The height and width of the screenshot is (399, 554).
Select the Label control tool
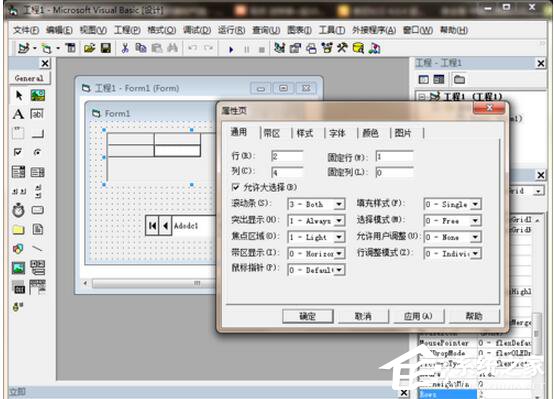click(x=18, y=114)
